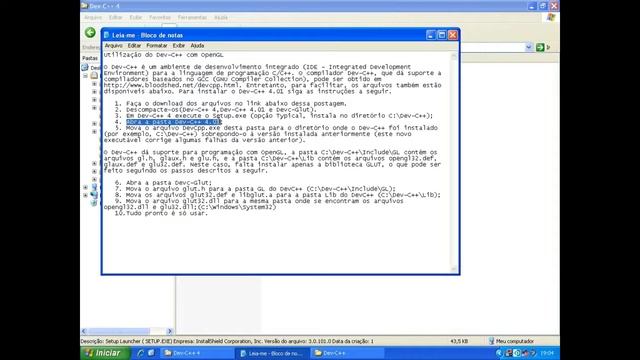640x360 pixels.
Task: Click the 43,5 KB status bar value
Action: [459, 341]
